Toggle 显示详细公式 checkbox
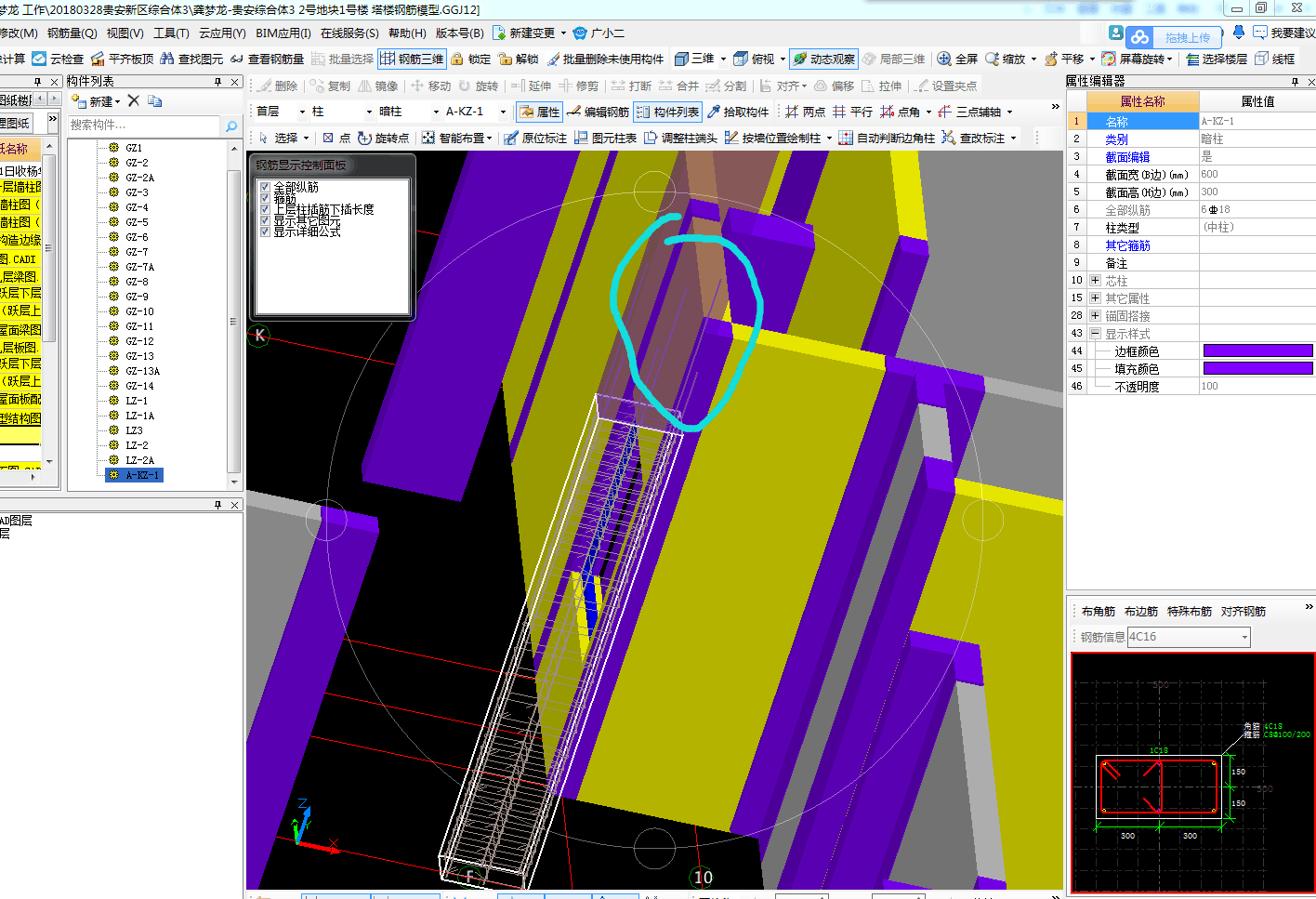Viewport: 1316px width, 899px height. pos(265,231)
